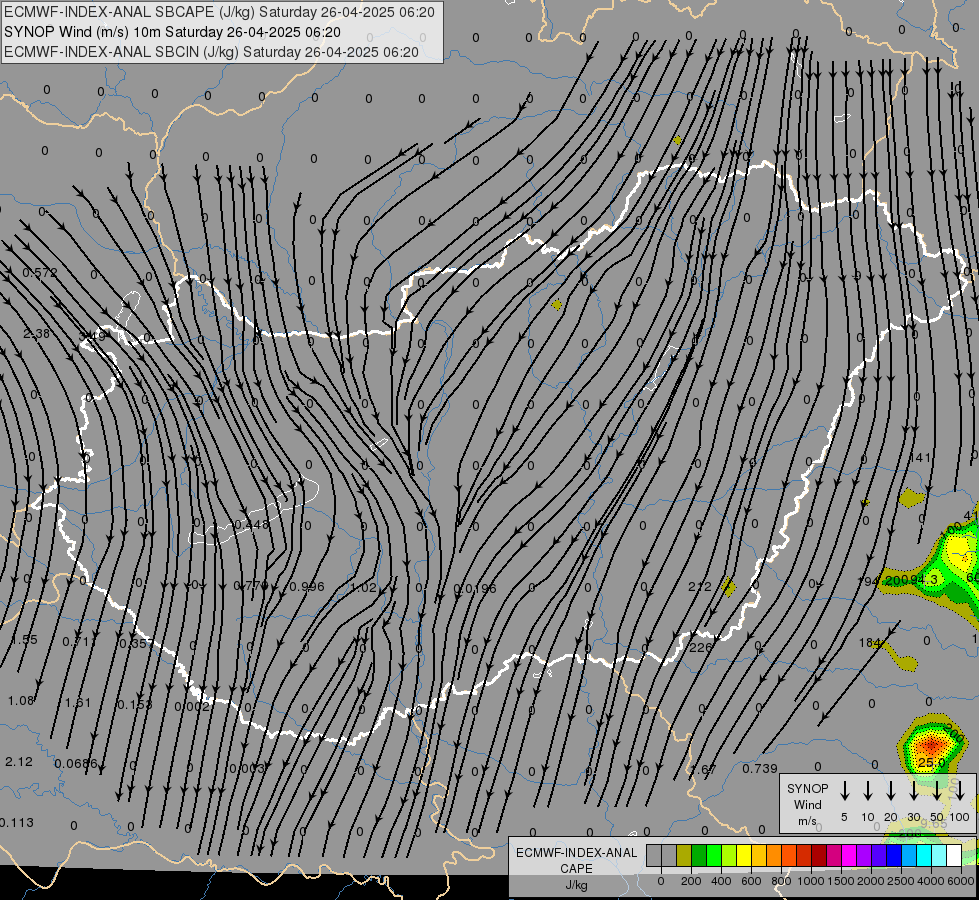Select the bright magenta CAPE legend swatch

[x=849, y=855]
